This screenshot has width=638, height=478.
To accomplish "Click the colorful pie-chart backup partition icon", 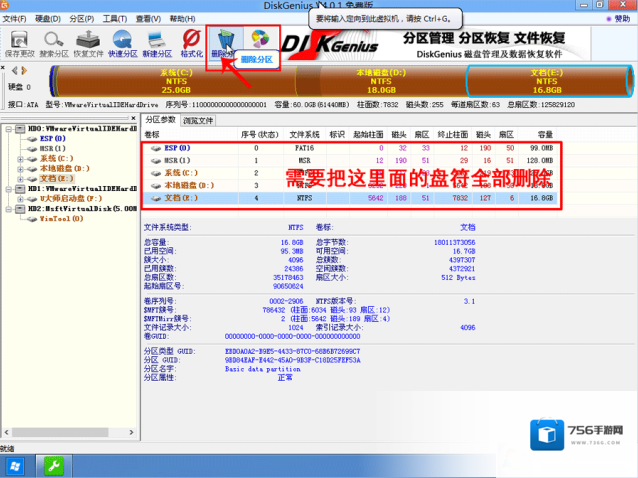I will pos(259,40).
